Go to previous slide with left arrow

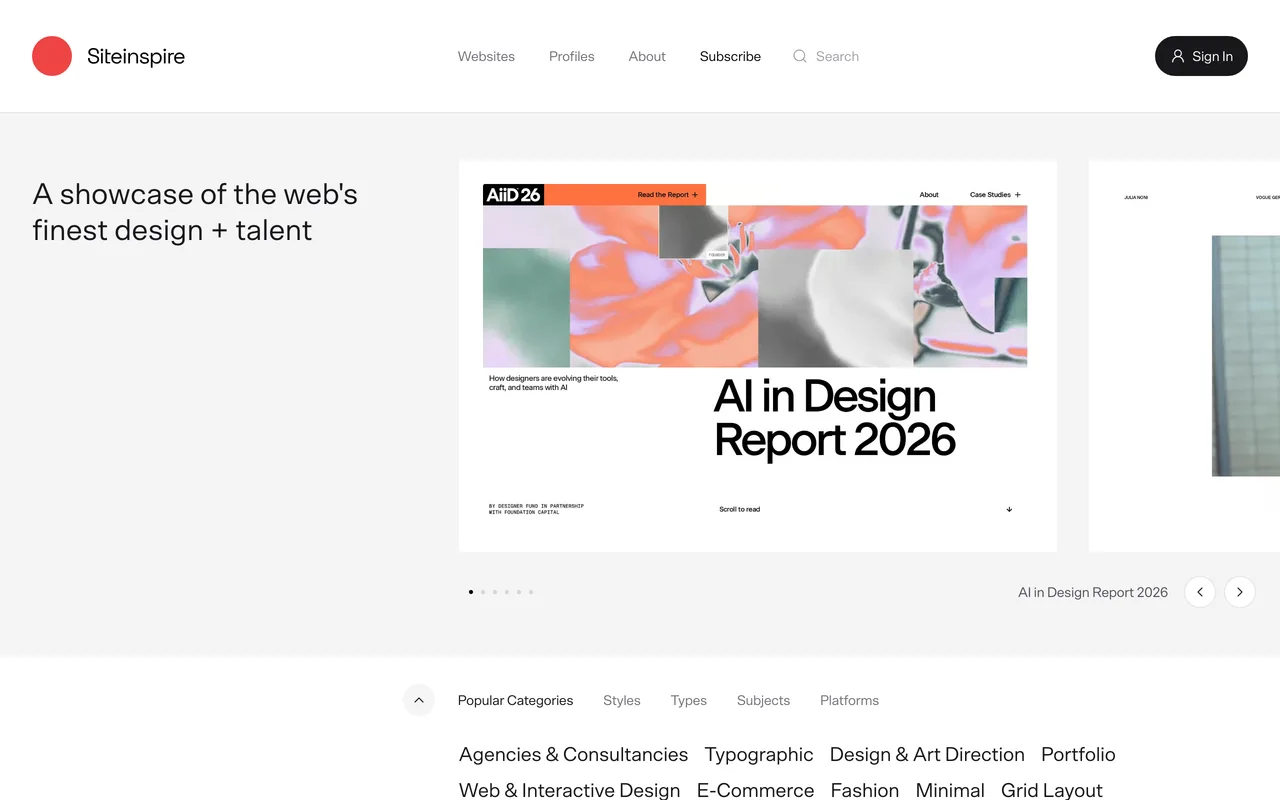1200,592
